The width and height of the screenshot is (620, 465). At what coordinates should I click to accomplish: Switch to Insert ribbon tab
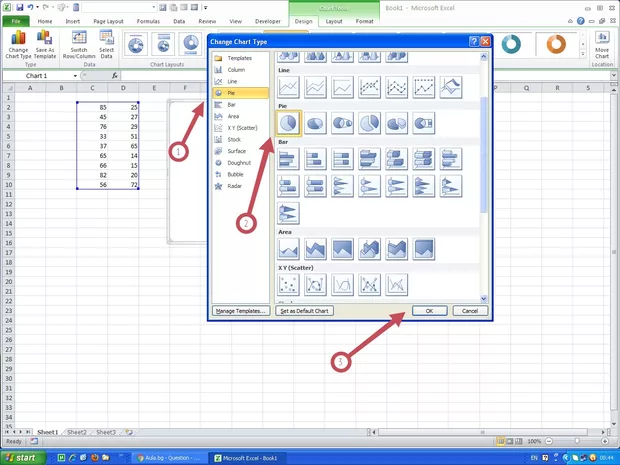point(72,21)
